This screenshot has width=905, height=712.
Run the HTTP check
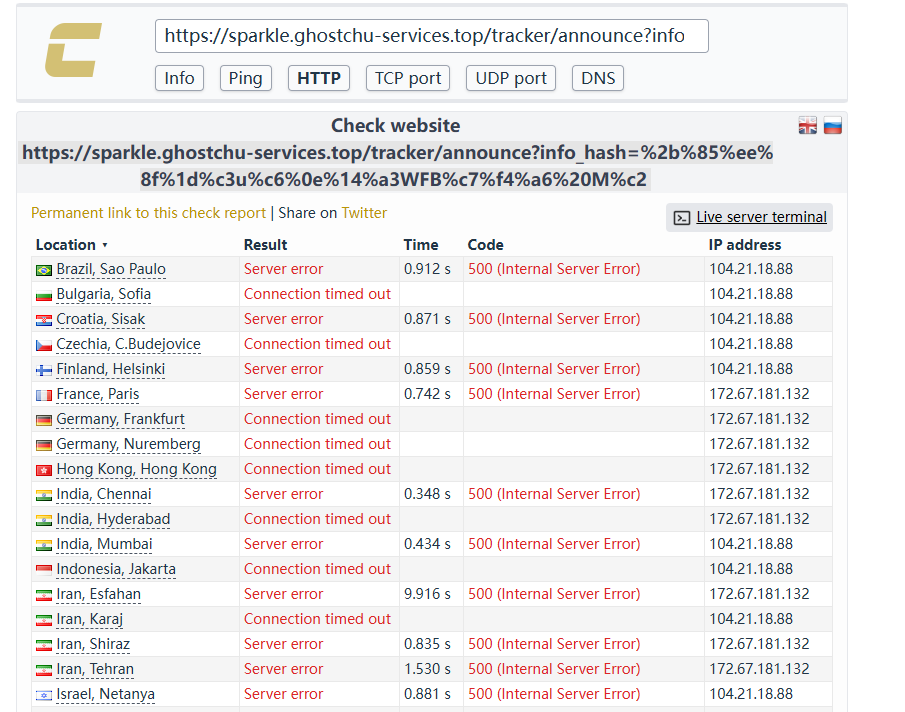(319, 78)
